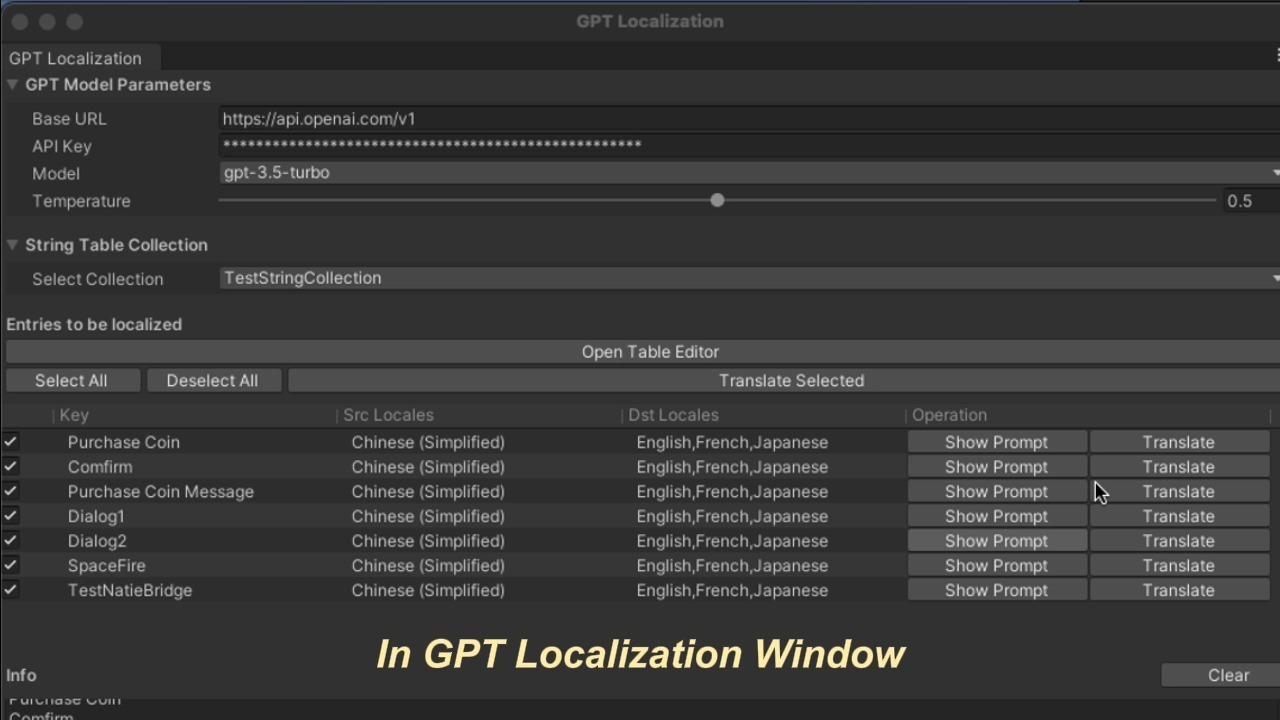
Task: Uncheck the Dialog1 entry checkbox
Action: coord(12,516)
